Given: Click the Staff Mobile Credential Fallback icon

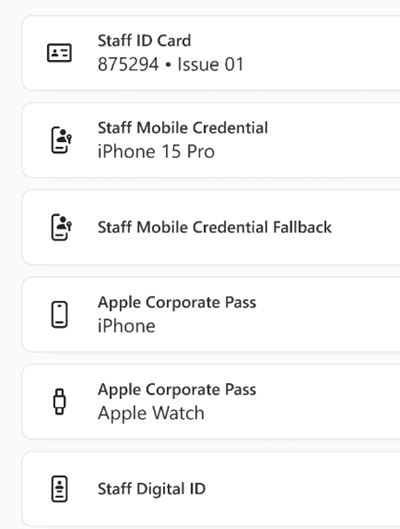Looking at the screenshot, I should 61,227.
